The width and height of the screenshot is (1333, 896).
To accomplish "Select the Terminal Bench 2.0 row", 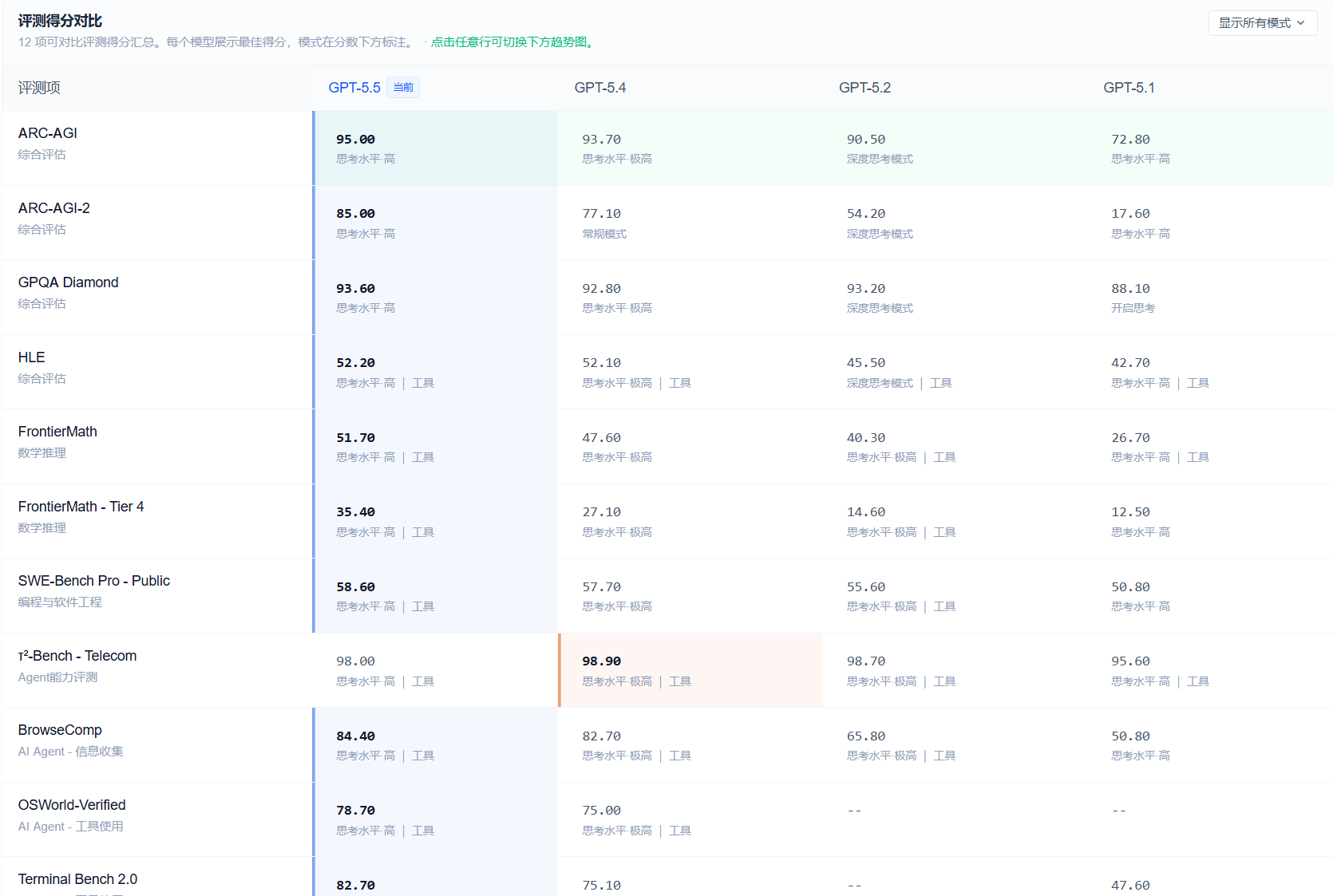I will 77,879.
